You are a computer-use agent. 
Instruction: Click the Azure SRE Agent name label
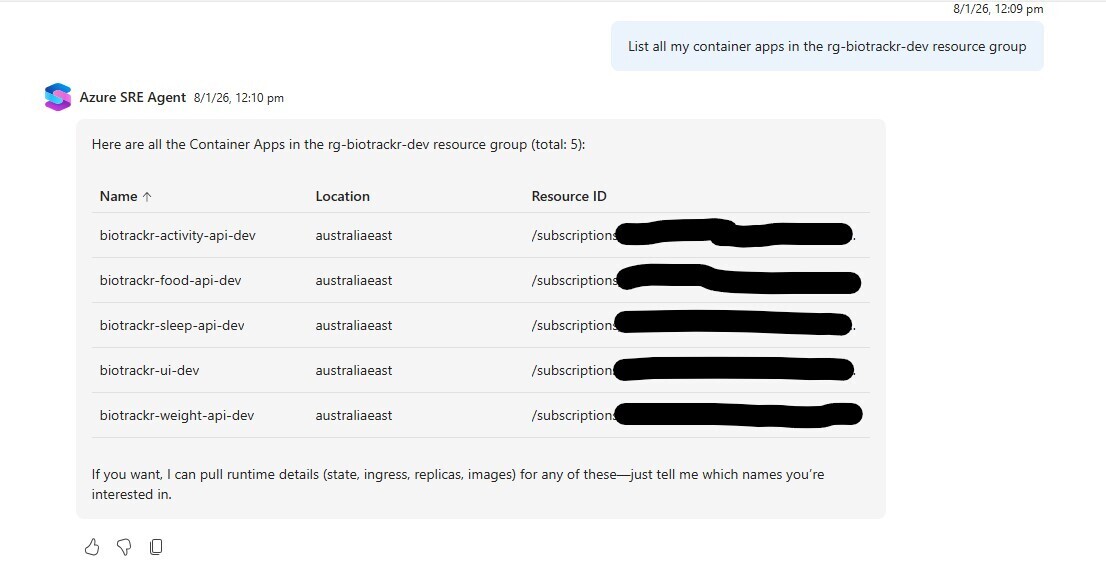(132, 97)
